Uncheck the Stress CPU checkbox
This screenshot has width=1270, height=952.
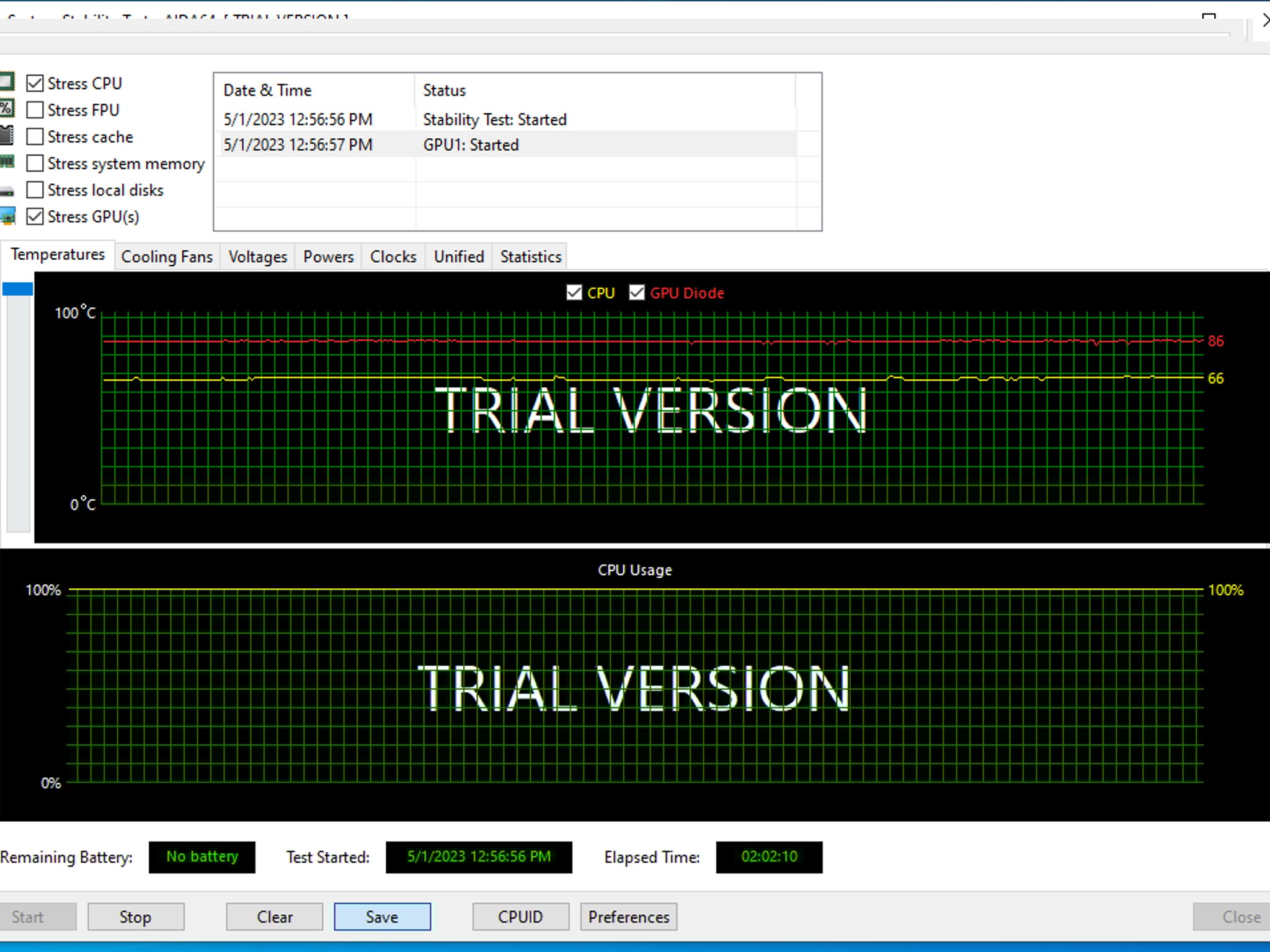click(35, 83)
